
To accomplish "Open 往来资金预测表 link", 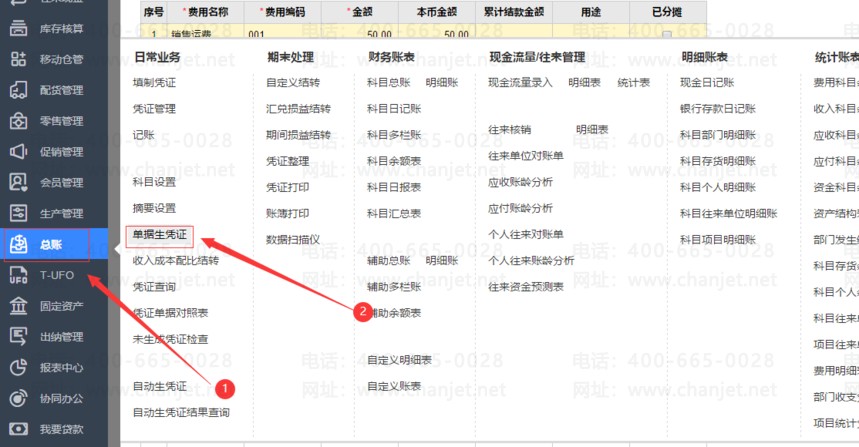I will [x=526, y=286].
